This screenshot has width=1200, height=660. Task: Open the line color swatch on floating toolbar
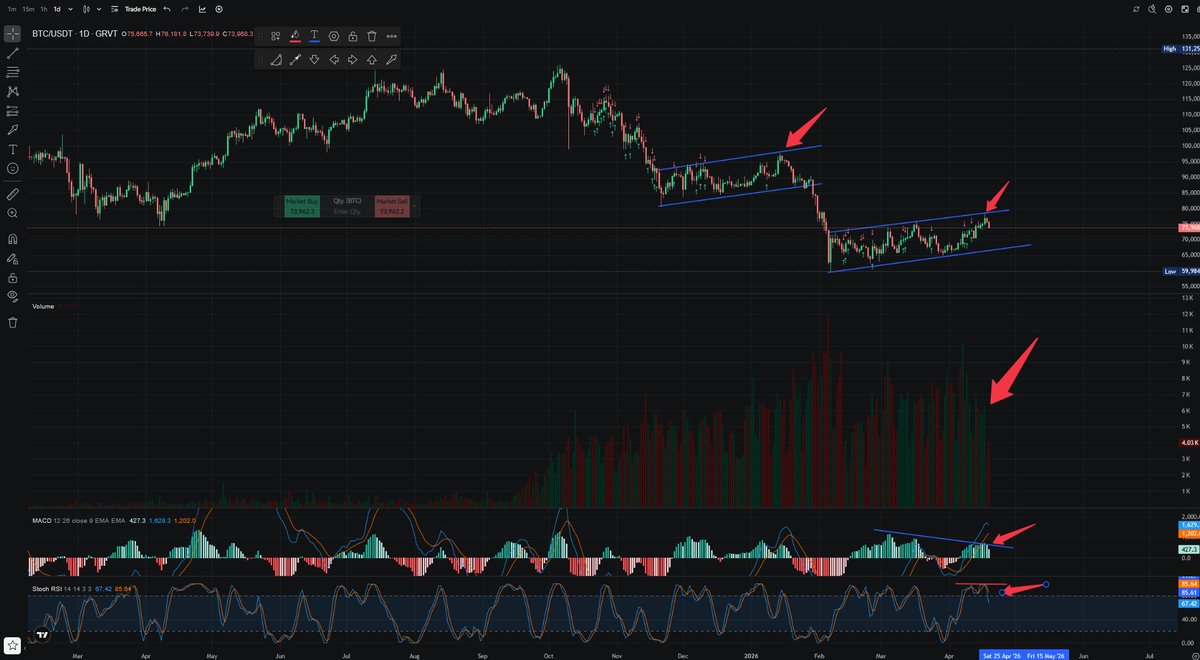(294, 38)
